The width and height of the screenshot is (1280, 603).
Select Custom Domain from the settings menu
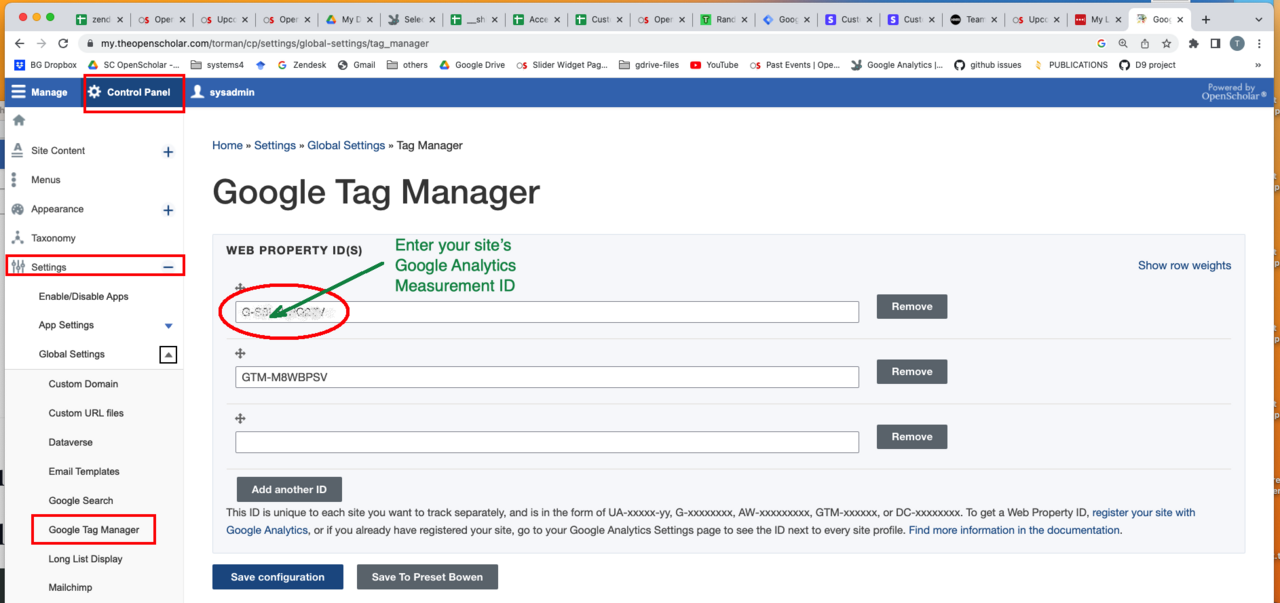point(83,384)
